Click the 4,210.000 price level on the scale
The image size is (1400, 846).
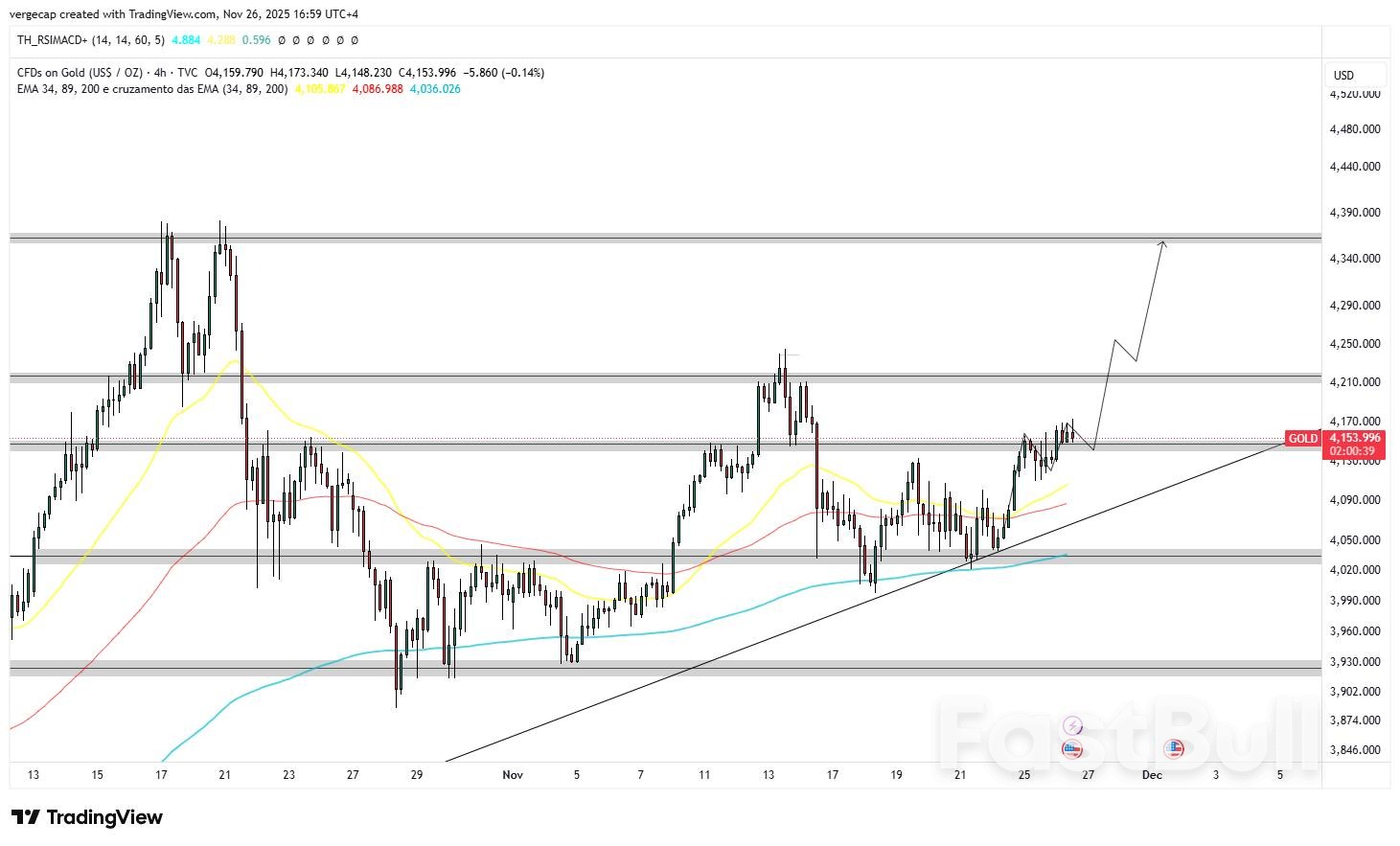pos(1353,379)
